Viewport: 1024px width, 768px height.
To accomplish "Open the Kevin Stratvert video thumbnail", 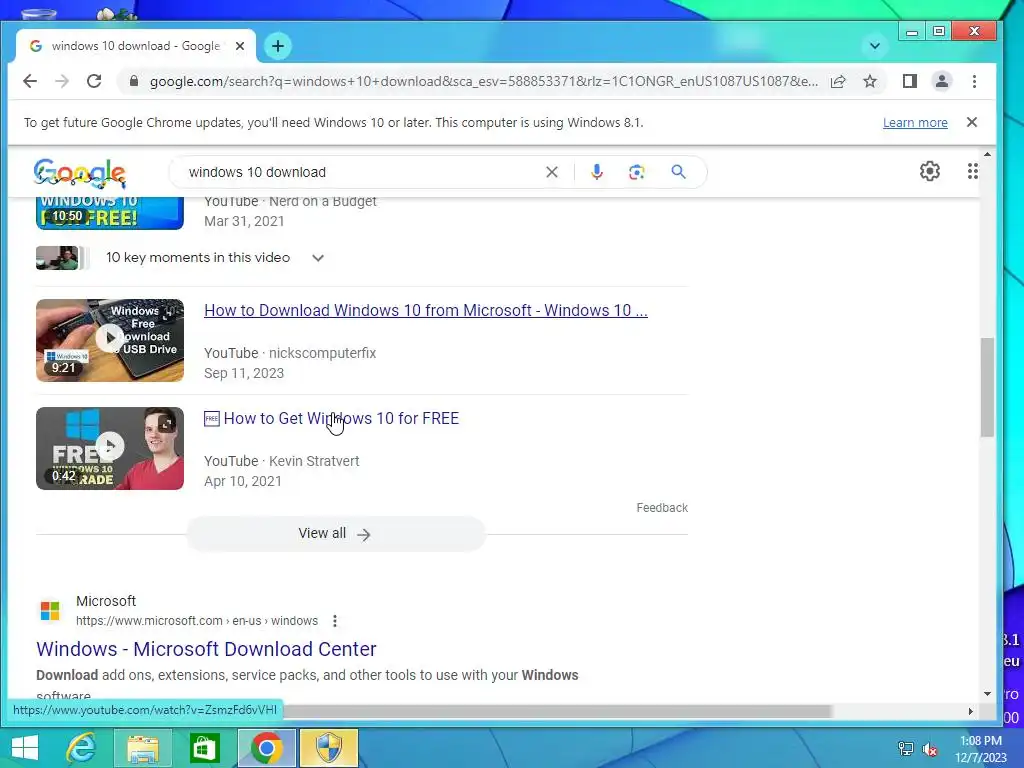I will click(110, 449).
